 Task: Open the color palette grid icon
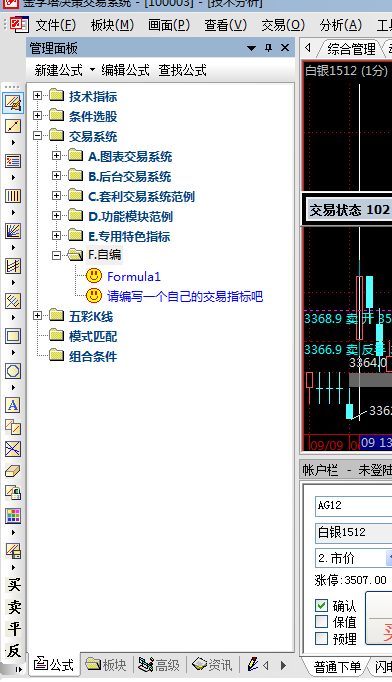[x=13, y=516]
